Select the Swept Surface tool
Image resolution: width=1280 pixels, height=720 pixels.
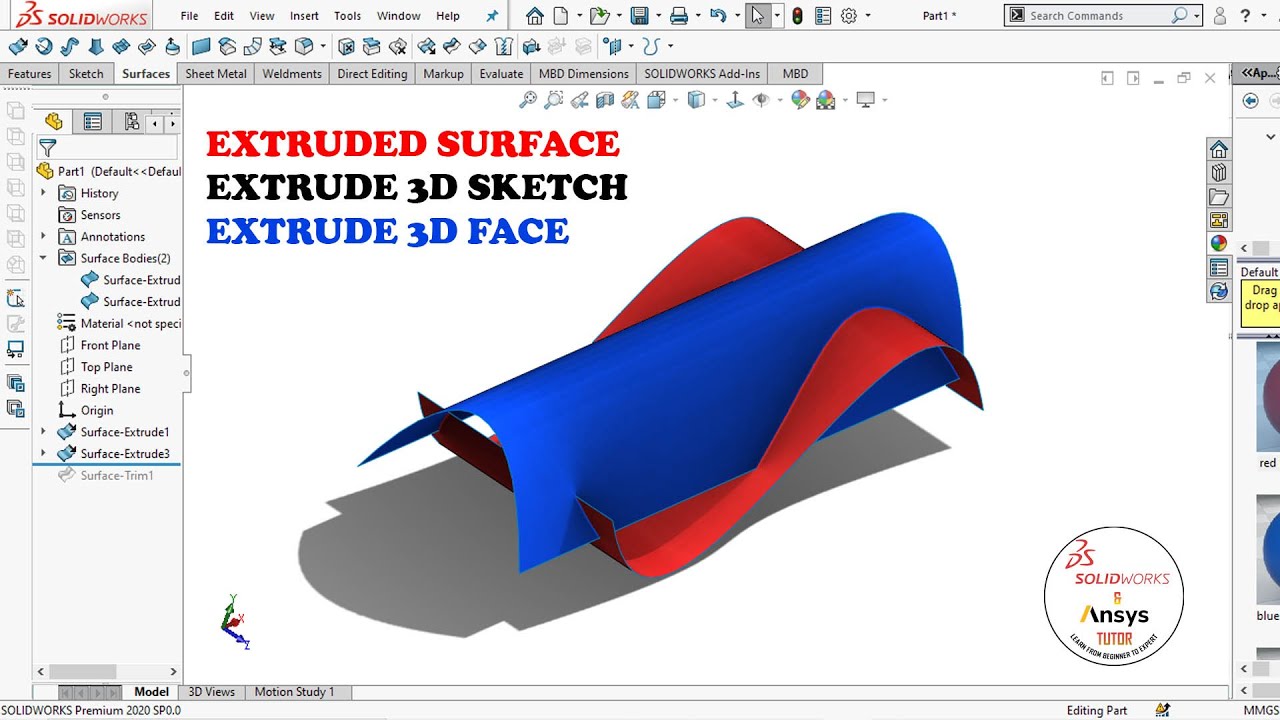point(69,46)
